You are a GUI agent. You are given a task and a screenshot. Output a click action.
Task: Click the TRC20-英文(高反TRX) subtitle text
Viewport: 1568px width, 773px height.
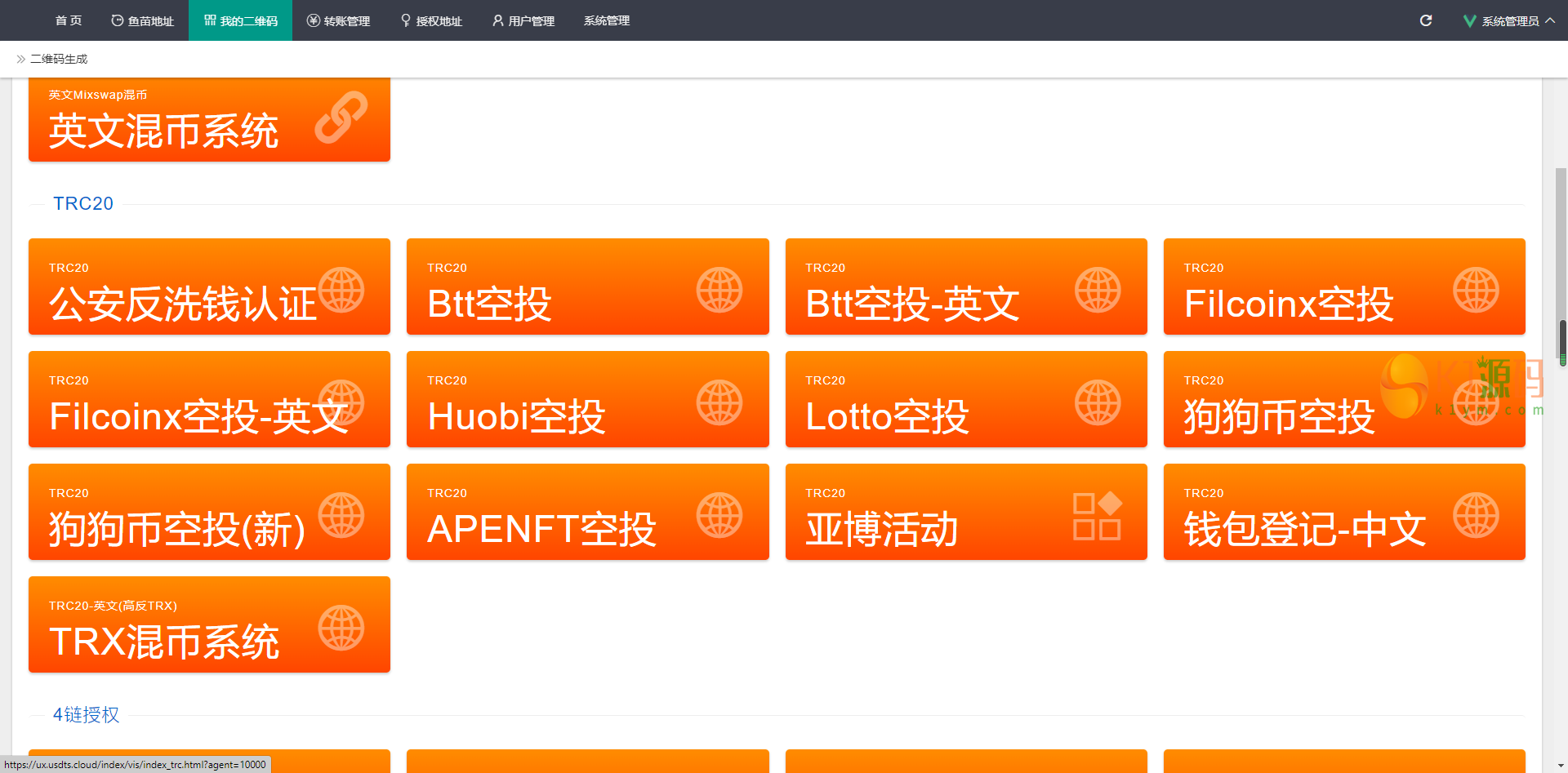(113, 606)
